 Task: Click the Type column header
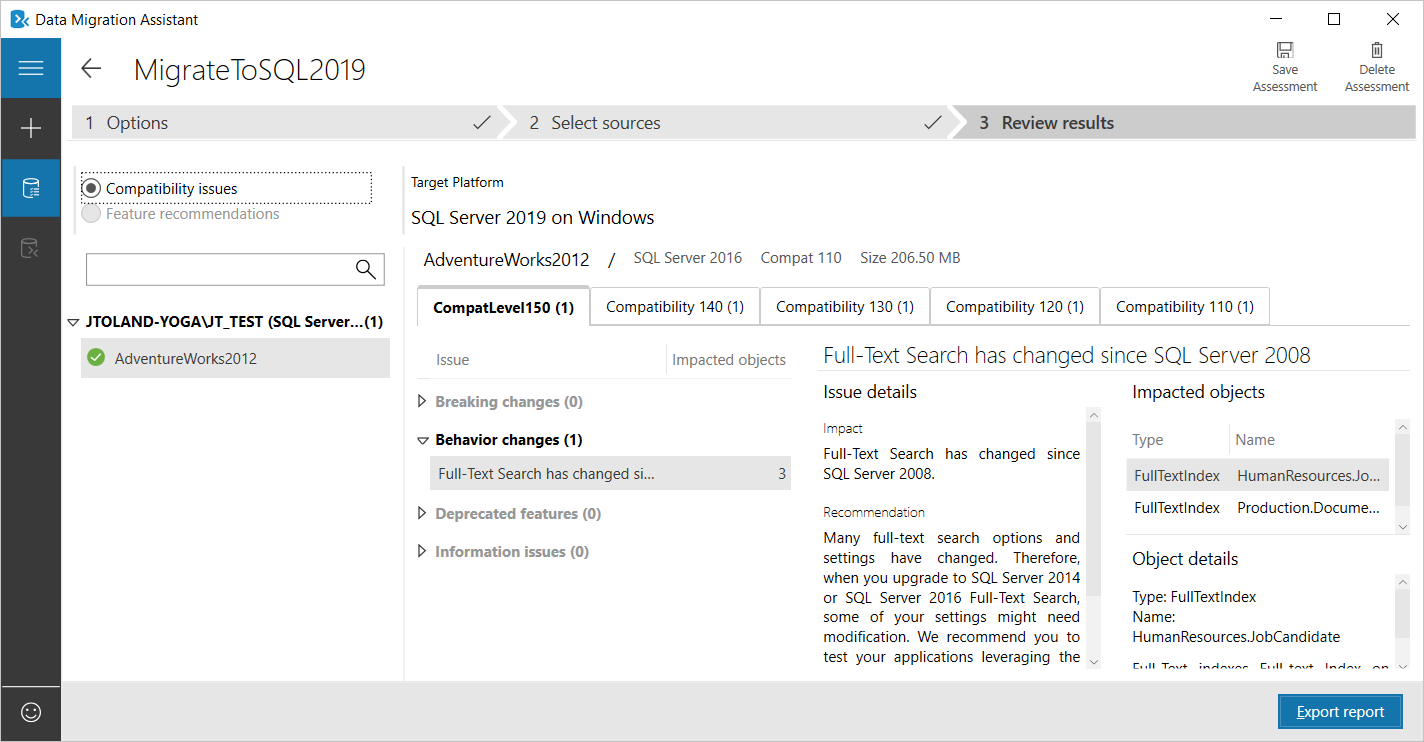coord(1148,440)
